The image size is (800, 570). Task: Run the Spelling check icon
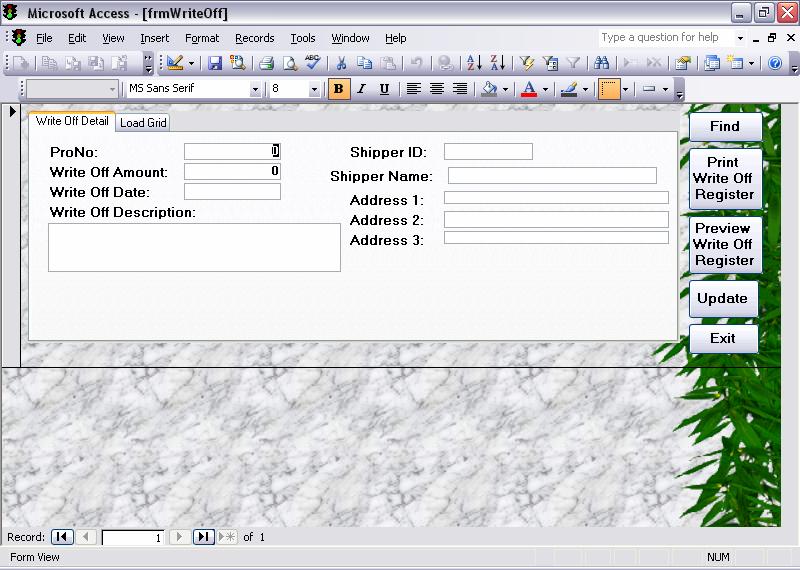313,63
